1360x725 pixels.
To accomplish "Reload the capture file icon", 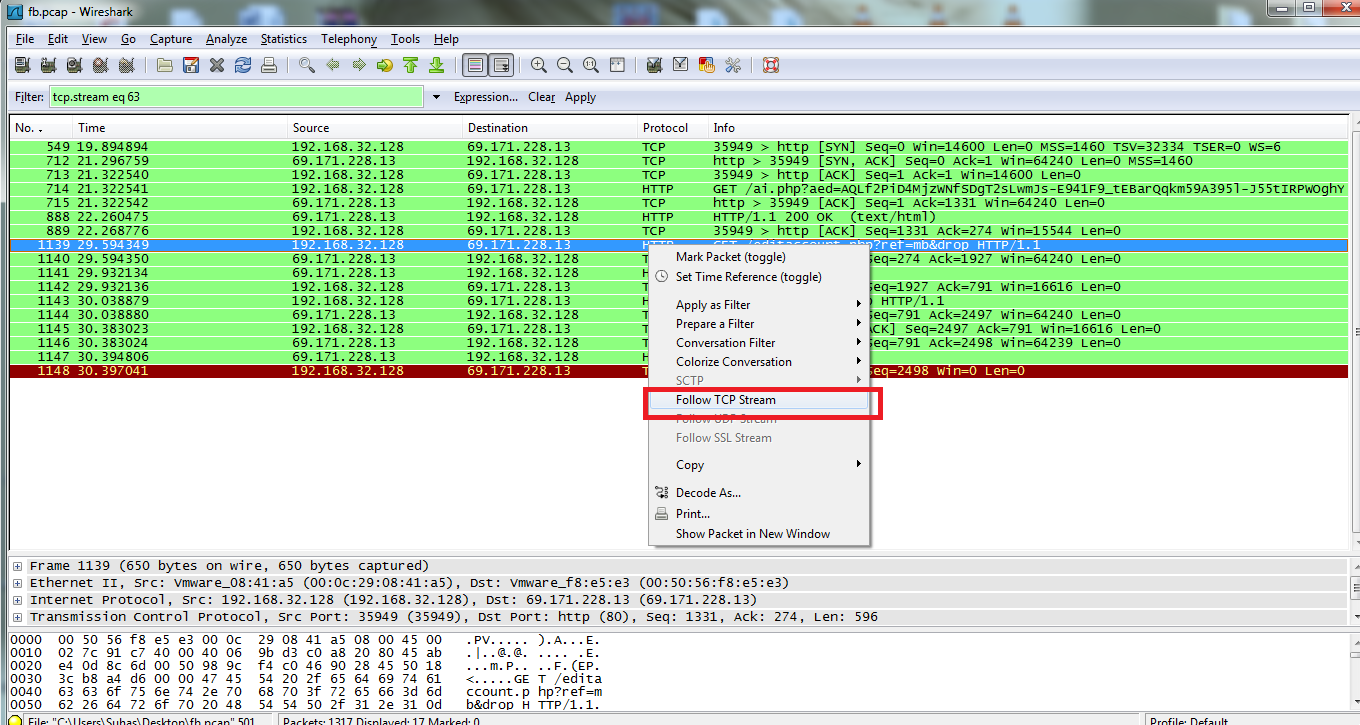I will pos(243,66).
